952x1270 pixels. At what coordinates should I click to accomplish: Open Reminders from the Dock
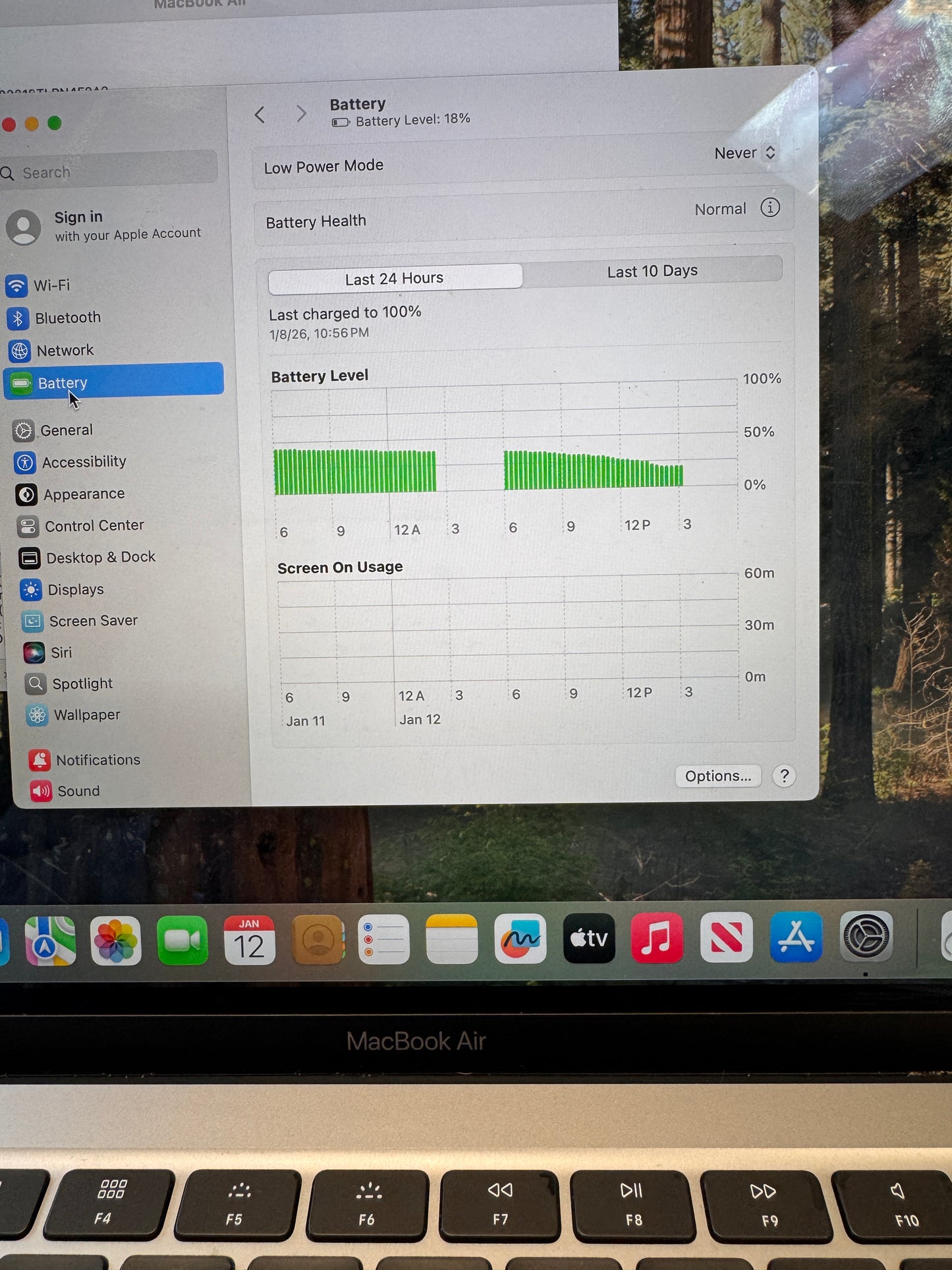pyautogui.click(x=384, y=939)
